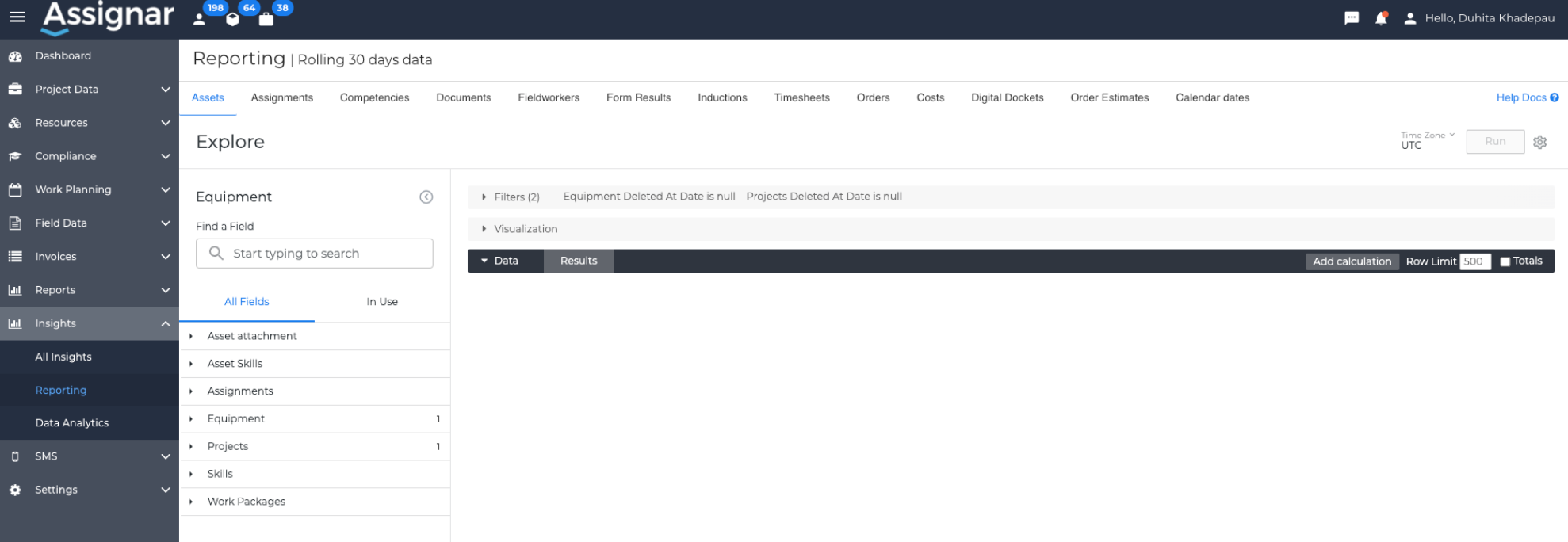Image resolution: width=1568 pixels, height=542 pixels.
Task: Click the Find a Field search box
Action: click(315, 254)
